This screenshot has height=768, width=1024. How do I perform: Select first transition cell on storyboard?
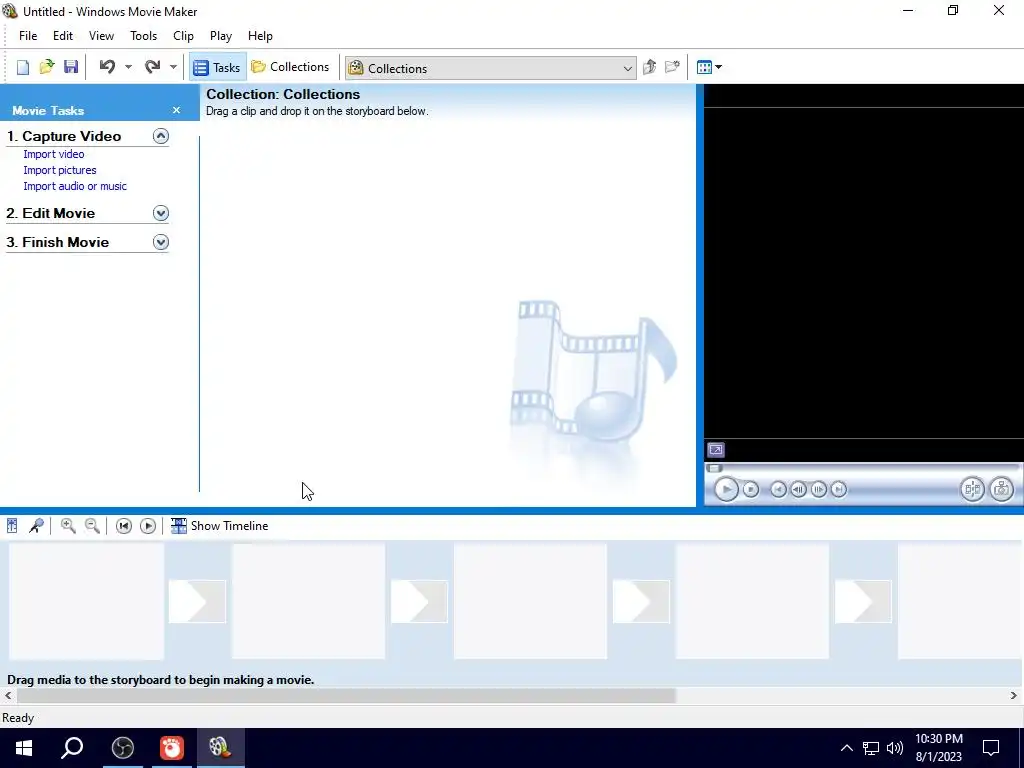point(197,601)
